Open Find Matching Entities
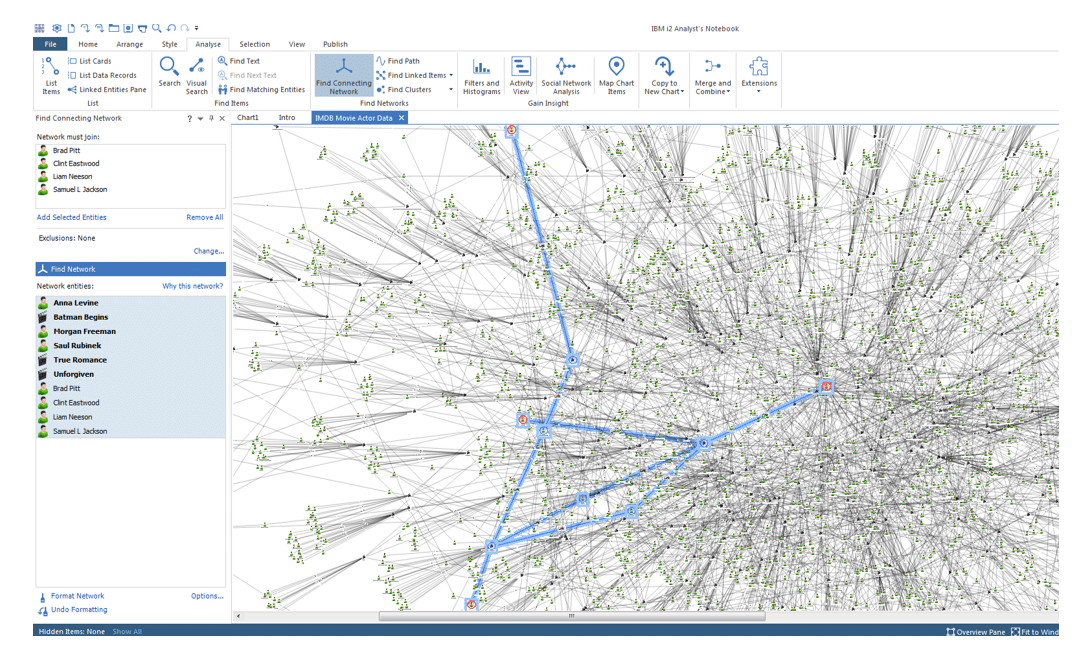1087x655 pixels. pyautogui.click(x=261, y=89)
